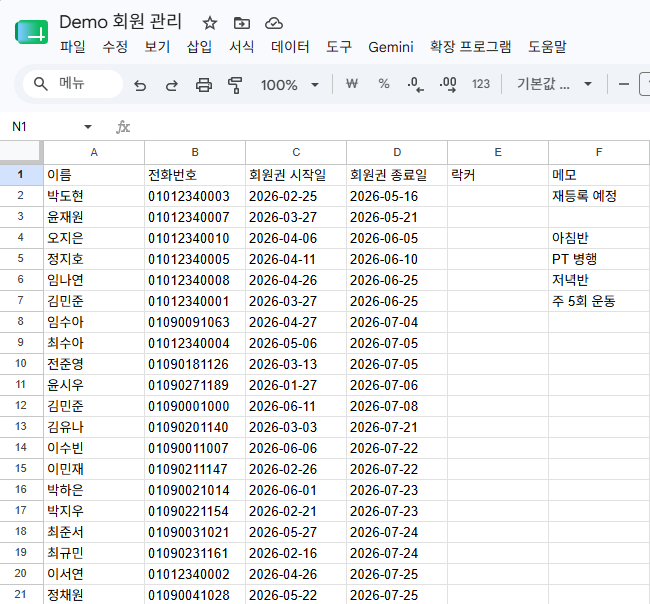The height and width of the screenshot is (604, 650).
Task: Open the 삽입 menu
Action: point(199,46)
